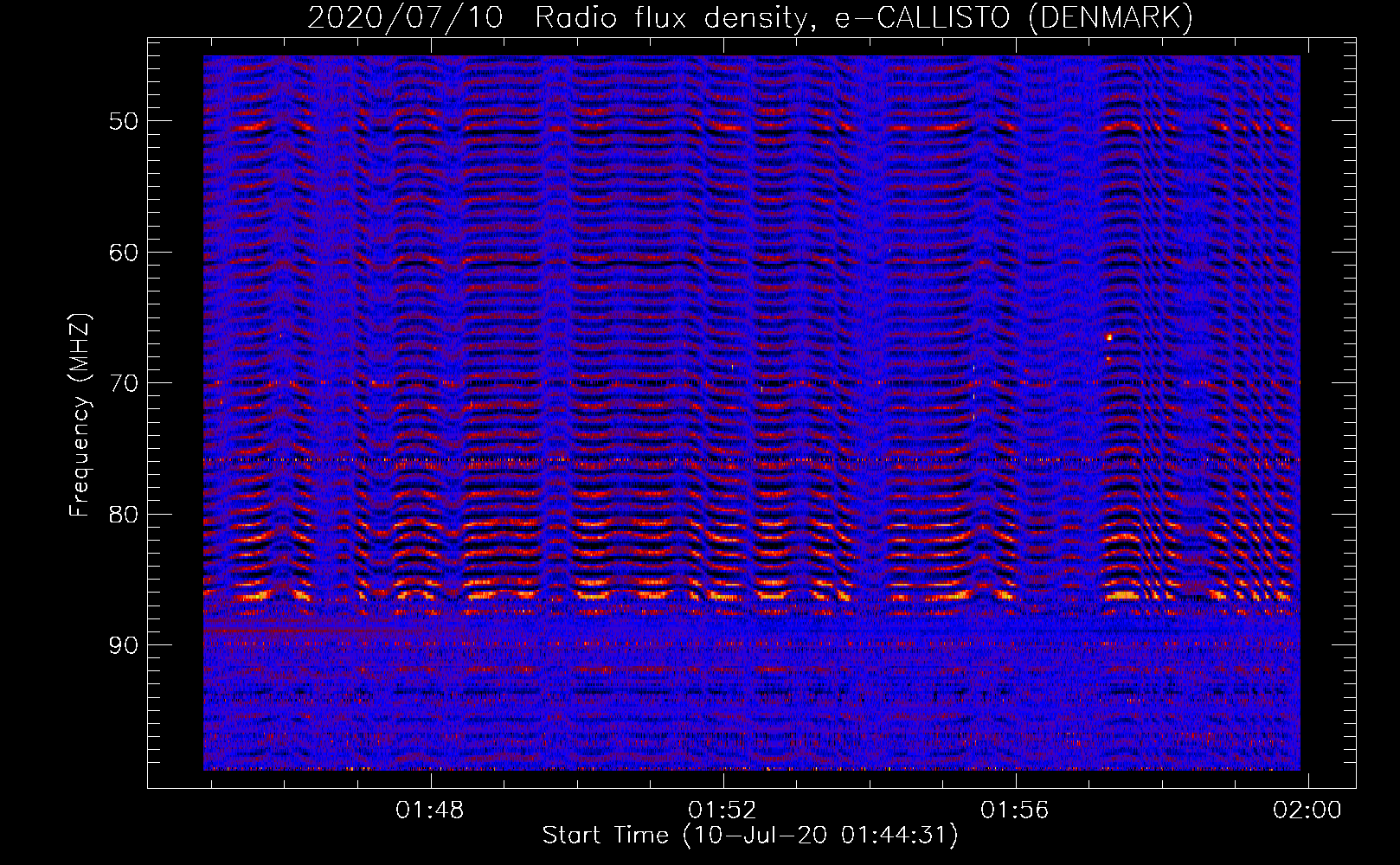
Task: Select the 02:00 time tick label
Action: 1307,811
